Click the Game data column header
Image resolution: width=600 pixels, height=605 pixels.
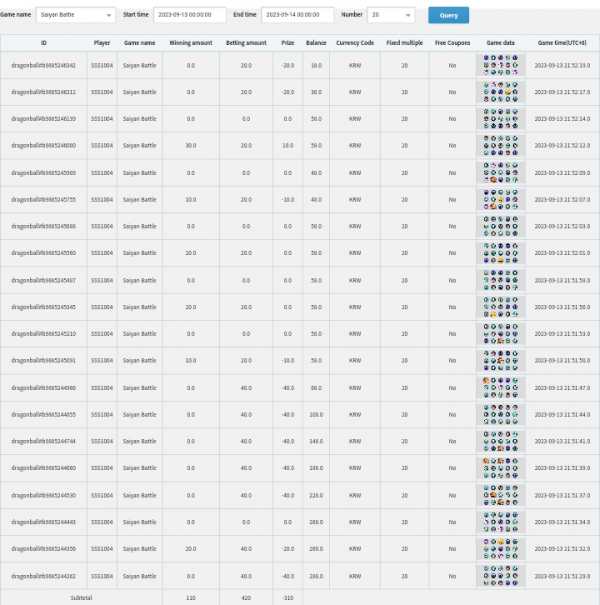pyautogui.click(x=500, y=43)
